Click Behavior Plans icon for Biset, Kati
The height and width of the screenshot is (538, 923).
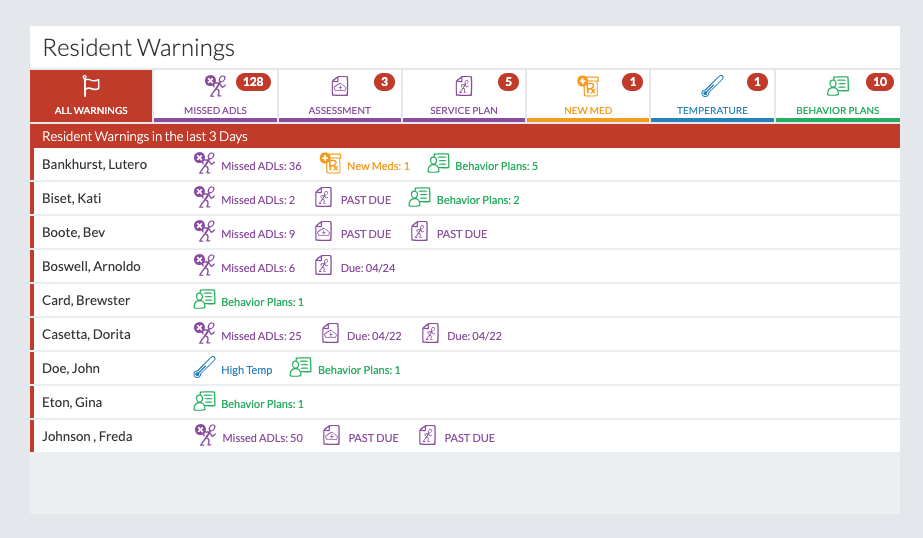(420, 198)
